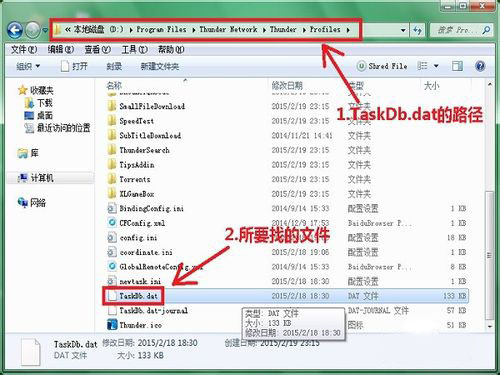500x375 pixels.
Task: Click the Back navigation arrow button
Action: [x=15, y=30]
